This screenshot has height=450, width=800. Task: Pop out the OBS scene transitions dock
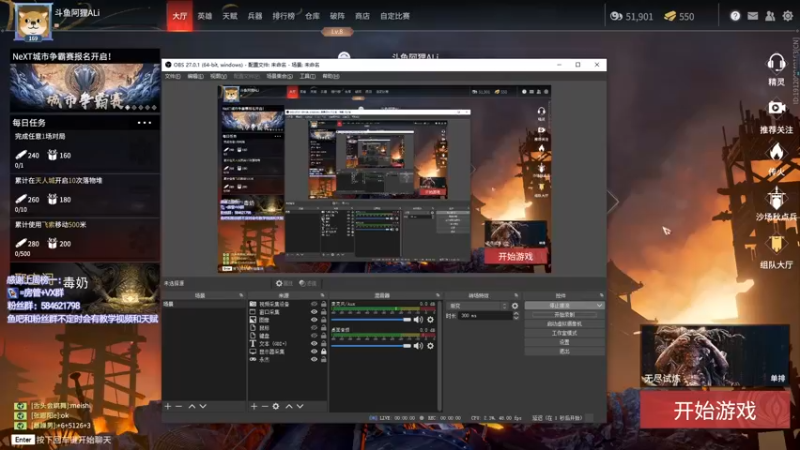click(516, 295)
